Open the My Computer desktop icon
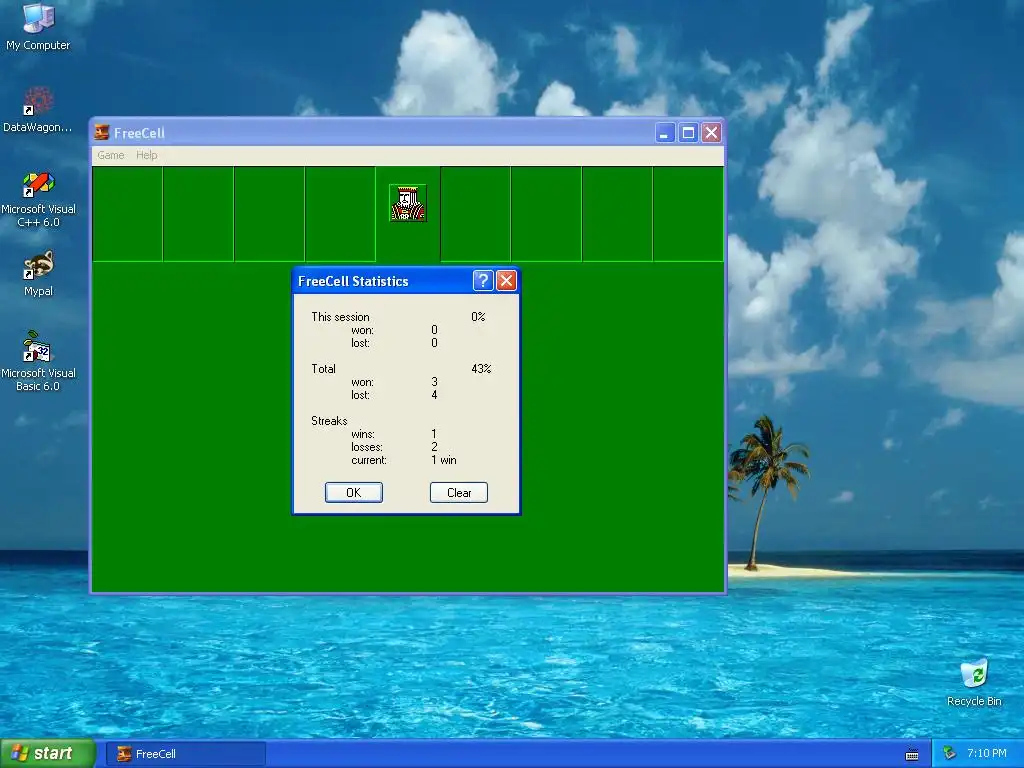 click(38, 26)
